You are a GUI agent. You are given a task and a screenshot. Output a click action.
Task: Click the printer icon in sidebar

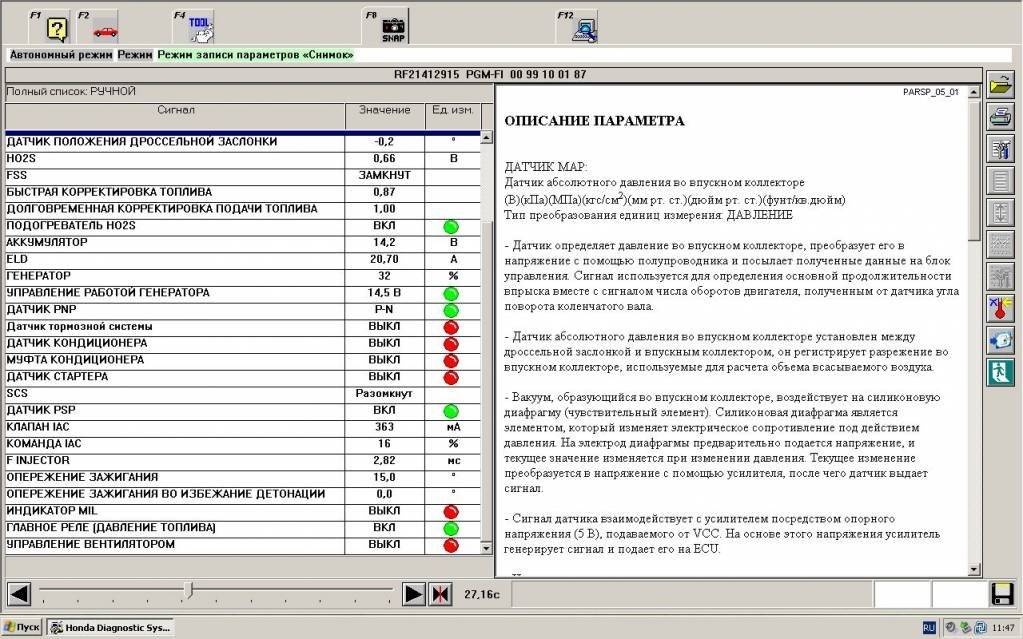1000,117
